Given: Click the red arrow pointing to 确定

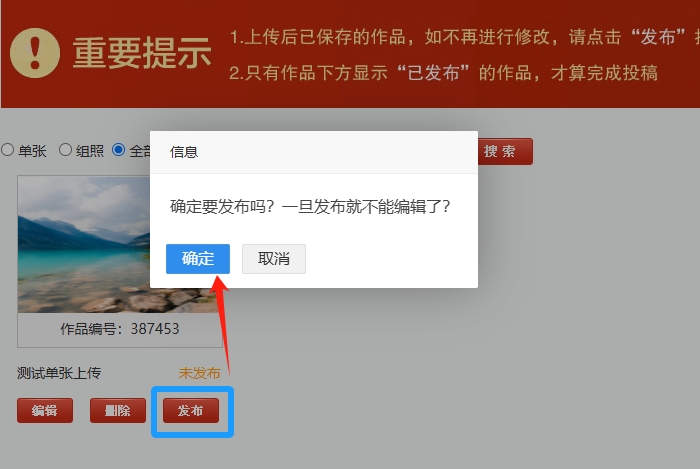Looking at the screenshot, I should click(220, 326).
